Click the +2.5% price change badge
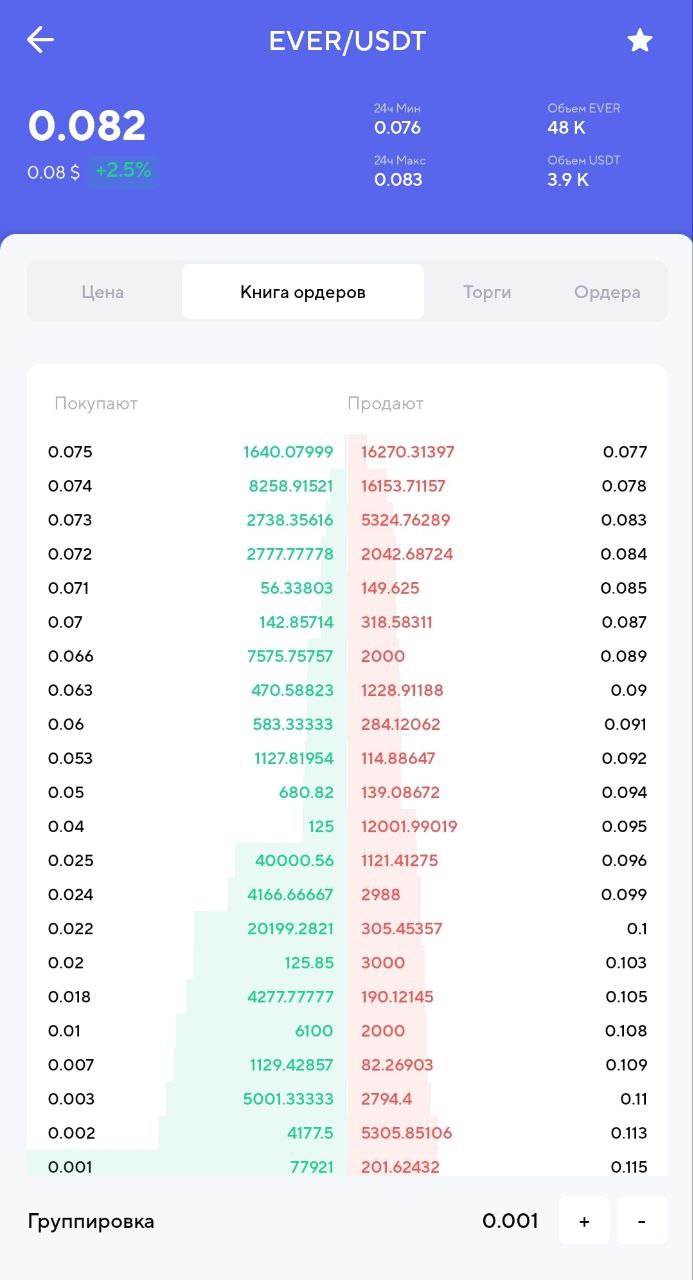The image size is (693, 1280). [123, 171]
